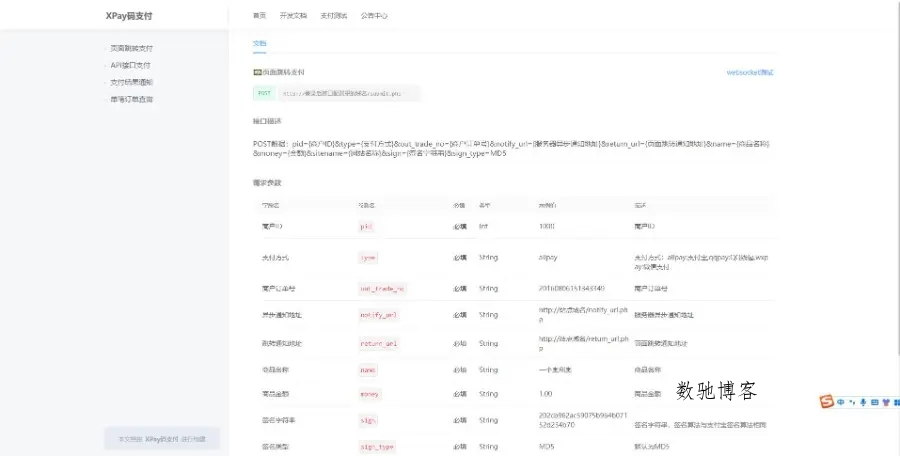Open Sogou skin (shirt) icon
The height and width of the screenshot is (456, 900).
(886, 402)
